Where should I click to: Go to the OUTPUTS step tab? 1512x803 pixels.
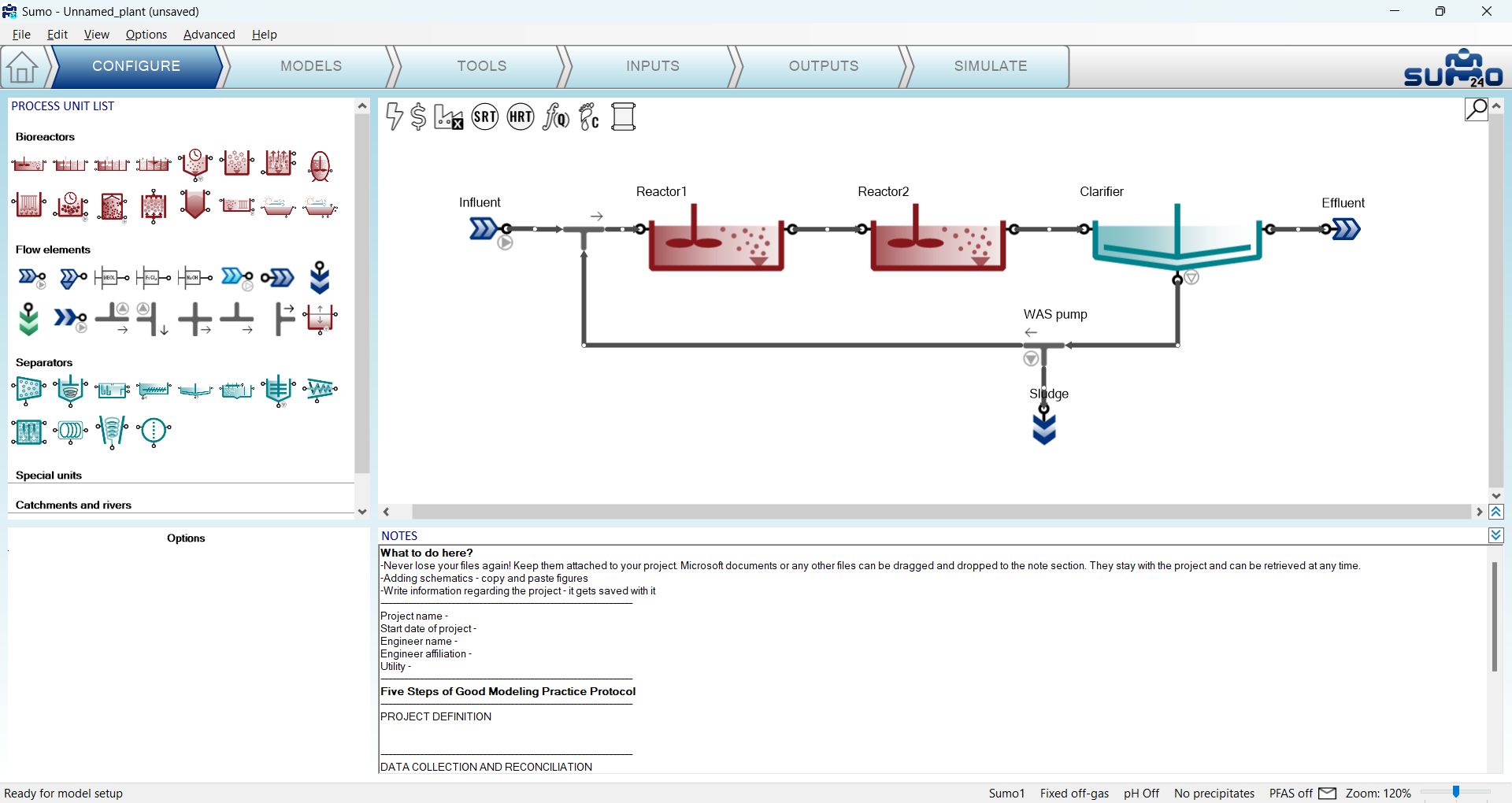[x=824, y=66]
